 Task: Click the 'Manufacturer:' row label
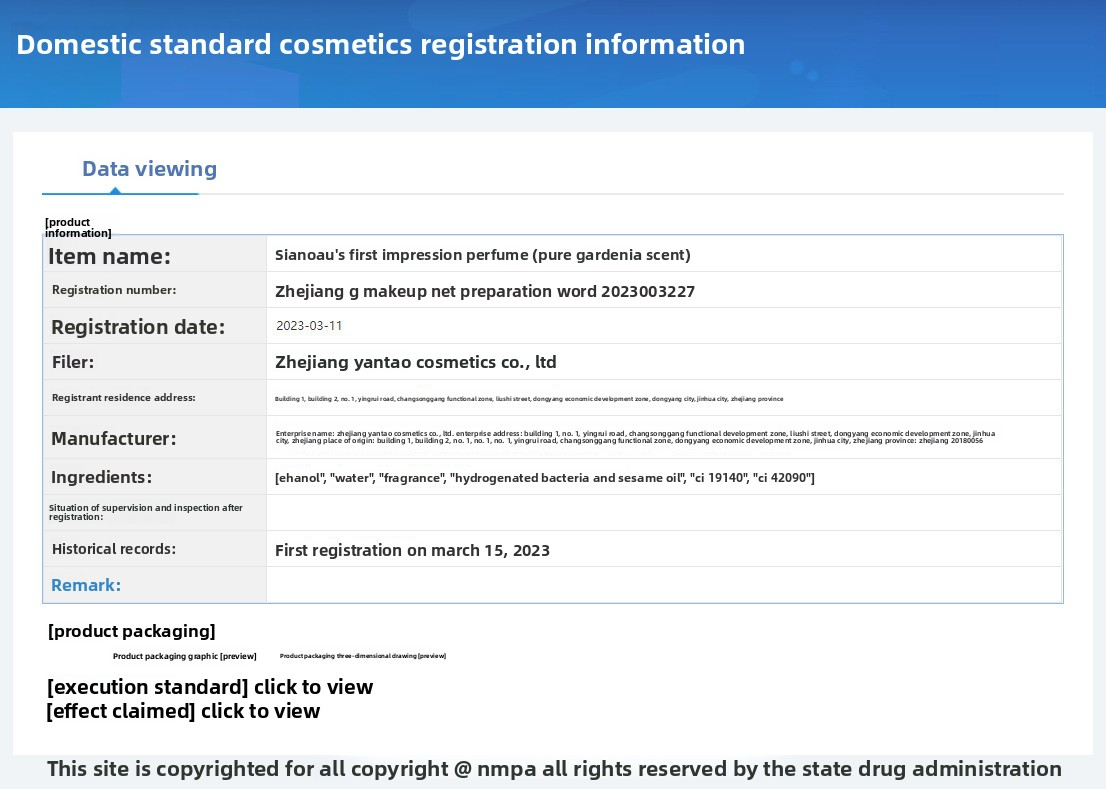[113, 438]
